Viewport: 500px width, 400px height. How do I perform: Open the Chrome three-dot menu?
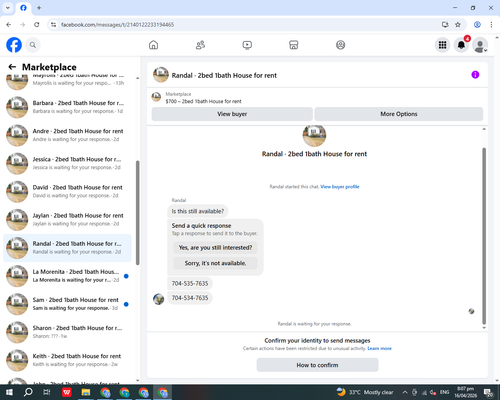(x=491, y=25)
